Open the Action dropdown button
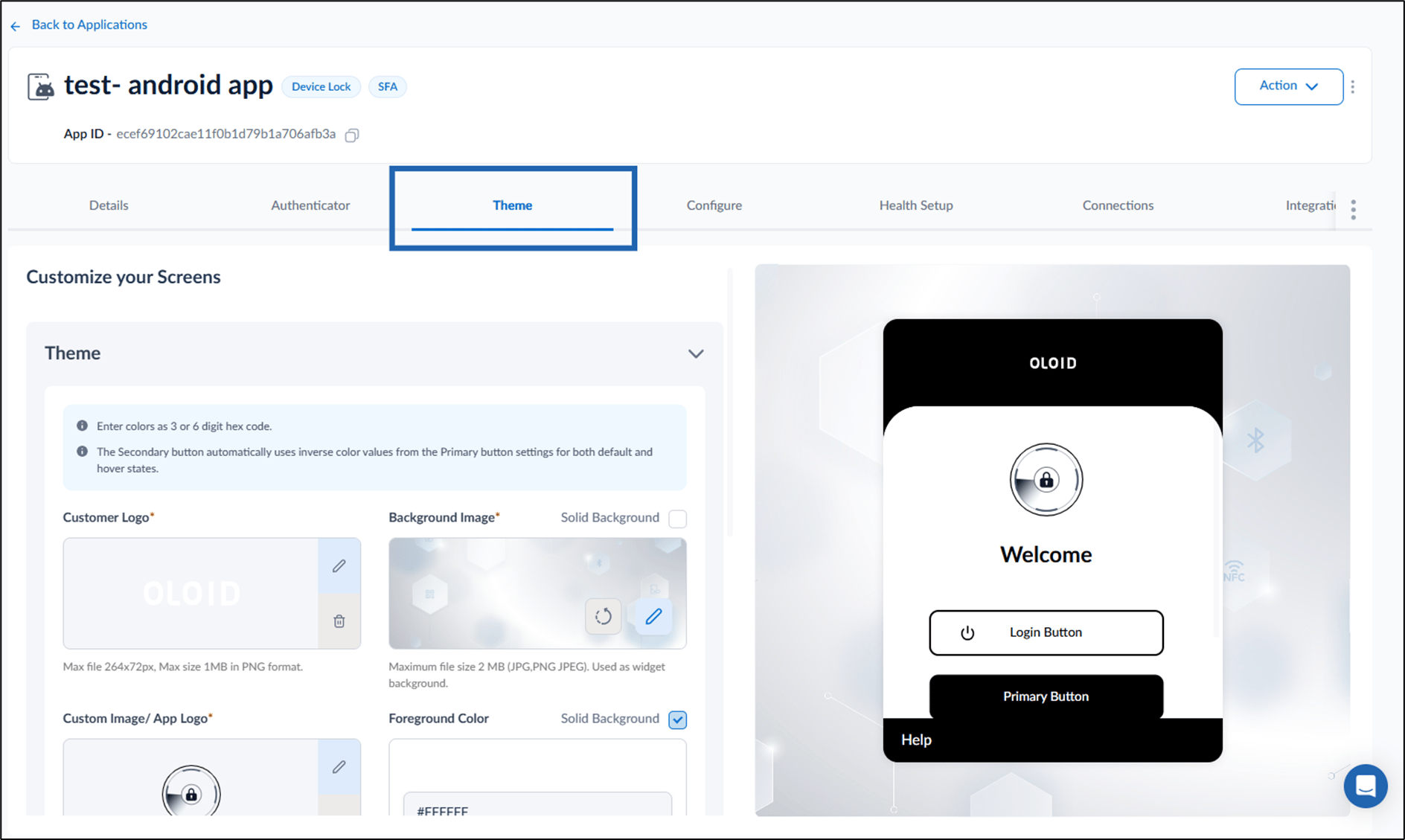The image size is (1405, 840). tap(1288, 86)
